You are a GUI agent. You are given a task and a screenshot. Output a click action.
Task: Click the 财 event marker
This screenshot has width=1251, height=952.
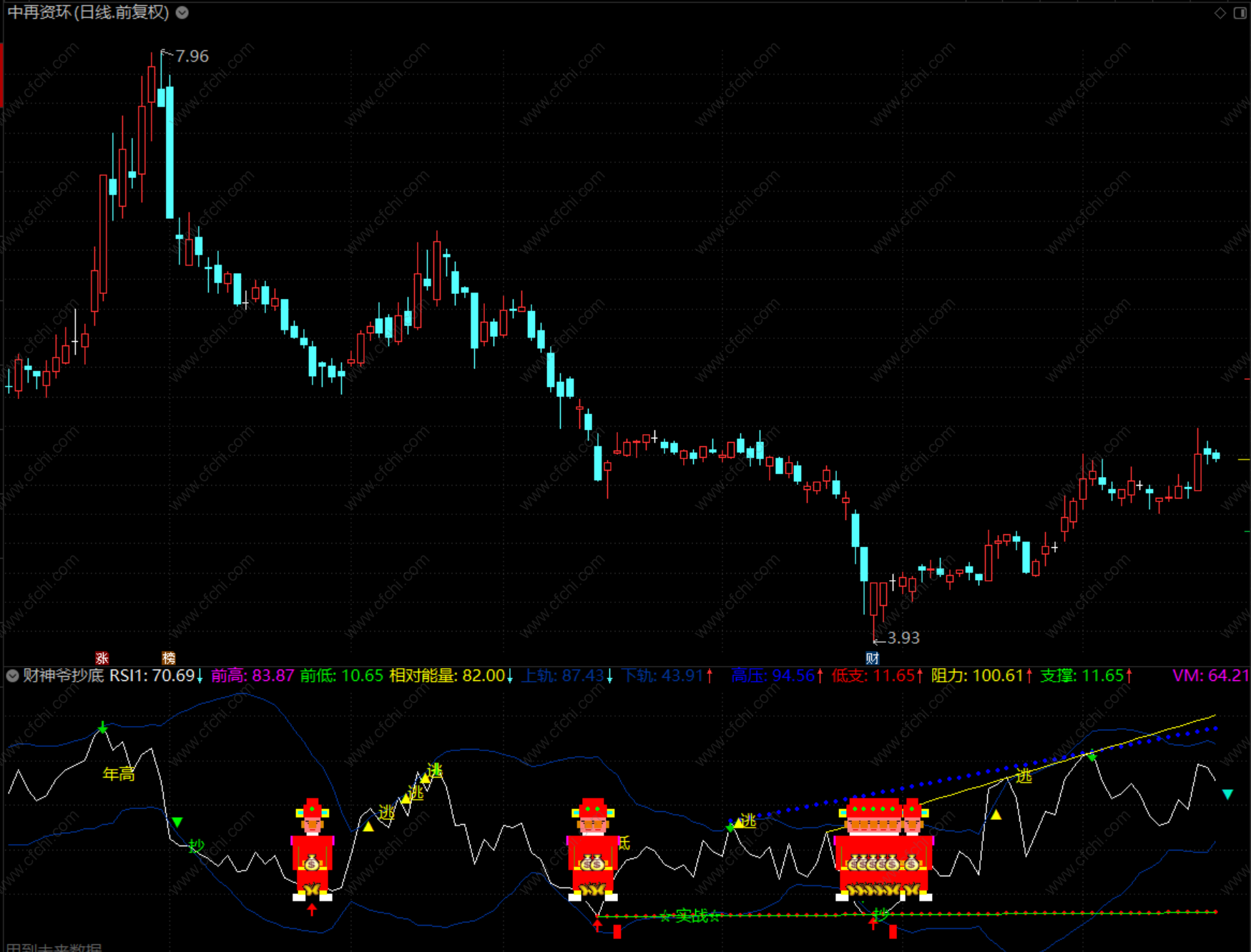(872, 657)
